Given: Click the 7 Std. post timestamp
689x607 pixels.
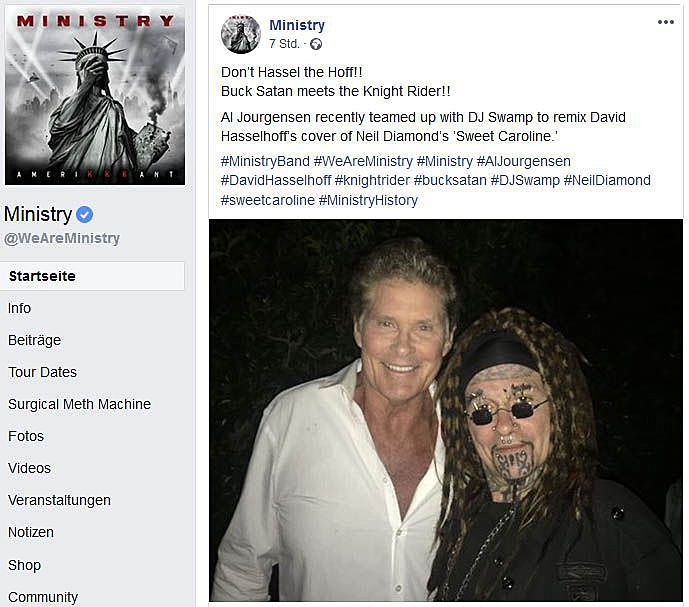Looking at the screenshot, I should tap(284, 44).
